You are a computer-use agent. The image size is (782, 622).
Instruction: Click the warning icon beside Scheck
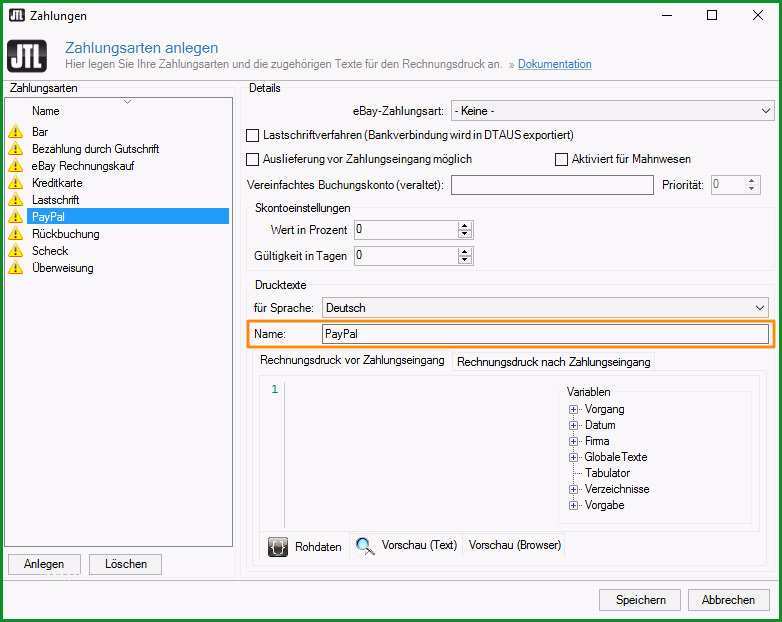15,250
